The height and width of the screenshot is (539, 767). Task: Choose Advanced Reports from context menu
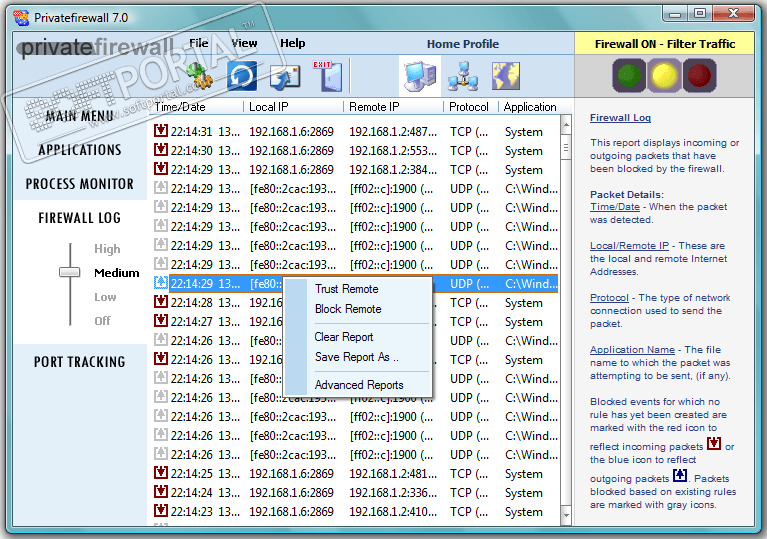[359, 385]
